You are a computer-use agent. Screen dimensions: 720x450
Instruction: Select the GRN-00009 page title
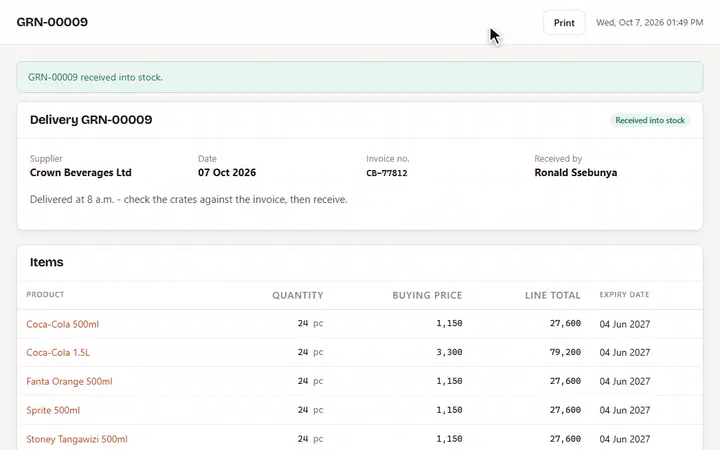click(52, 22)
